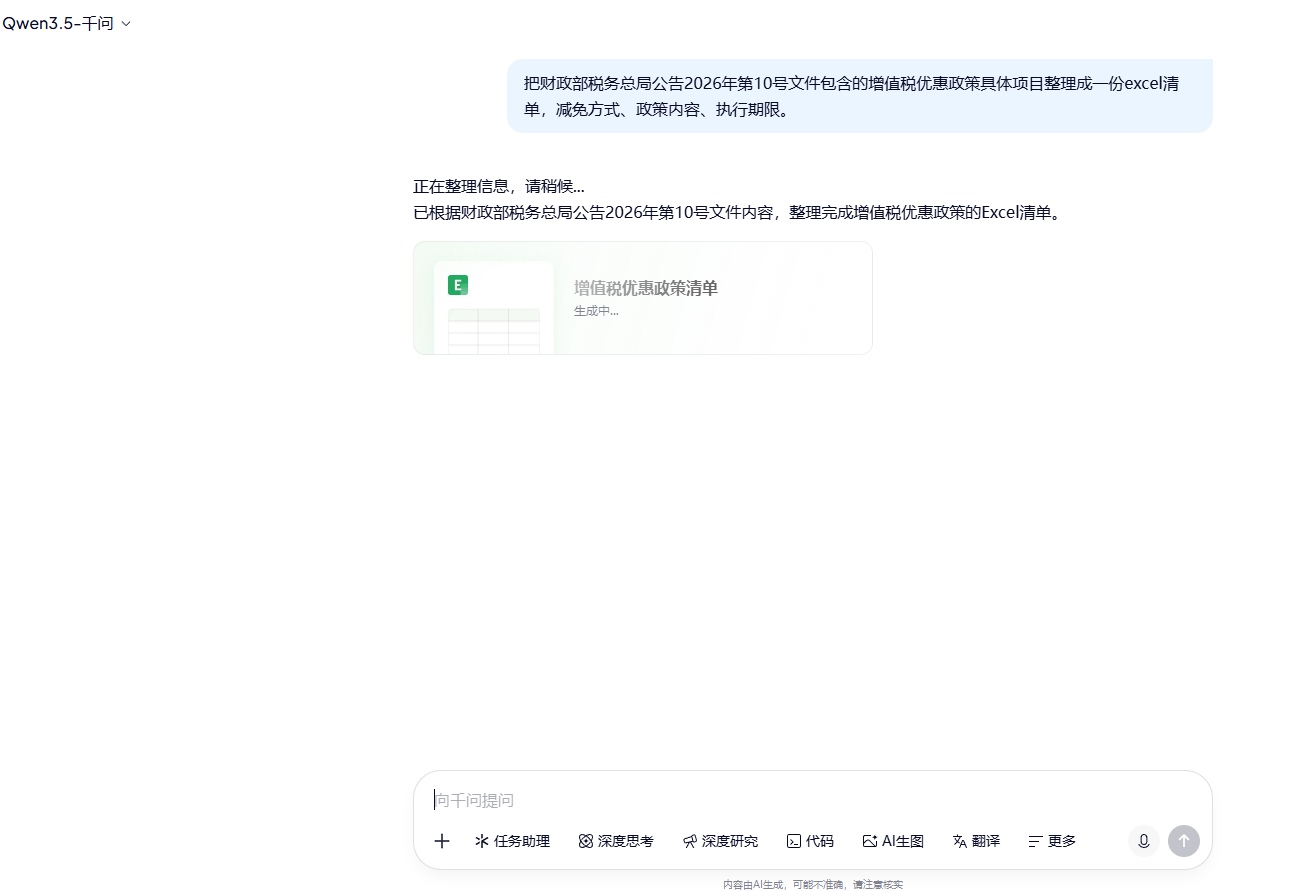This screenshot has width=1294, height=891.
Task: Expand the Qwen3.5-千问 model selector
Action: (x=68, y=22)
